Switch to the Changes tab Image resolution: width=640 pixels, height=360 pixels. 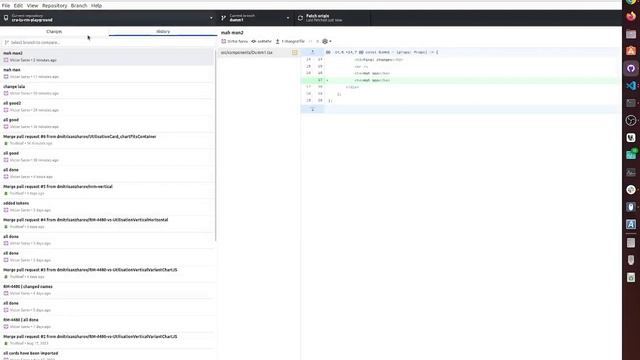click(54, 31)
